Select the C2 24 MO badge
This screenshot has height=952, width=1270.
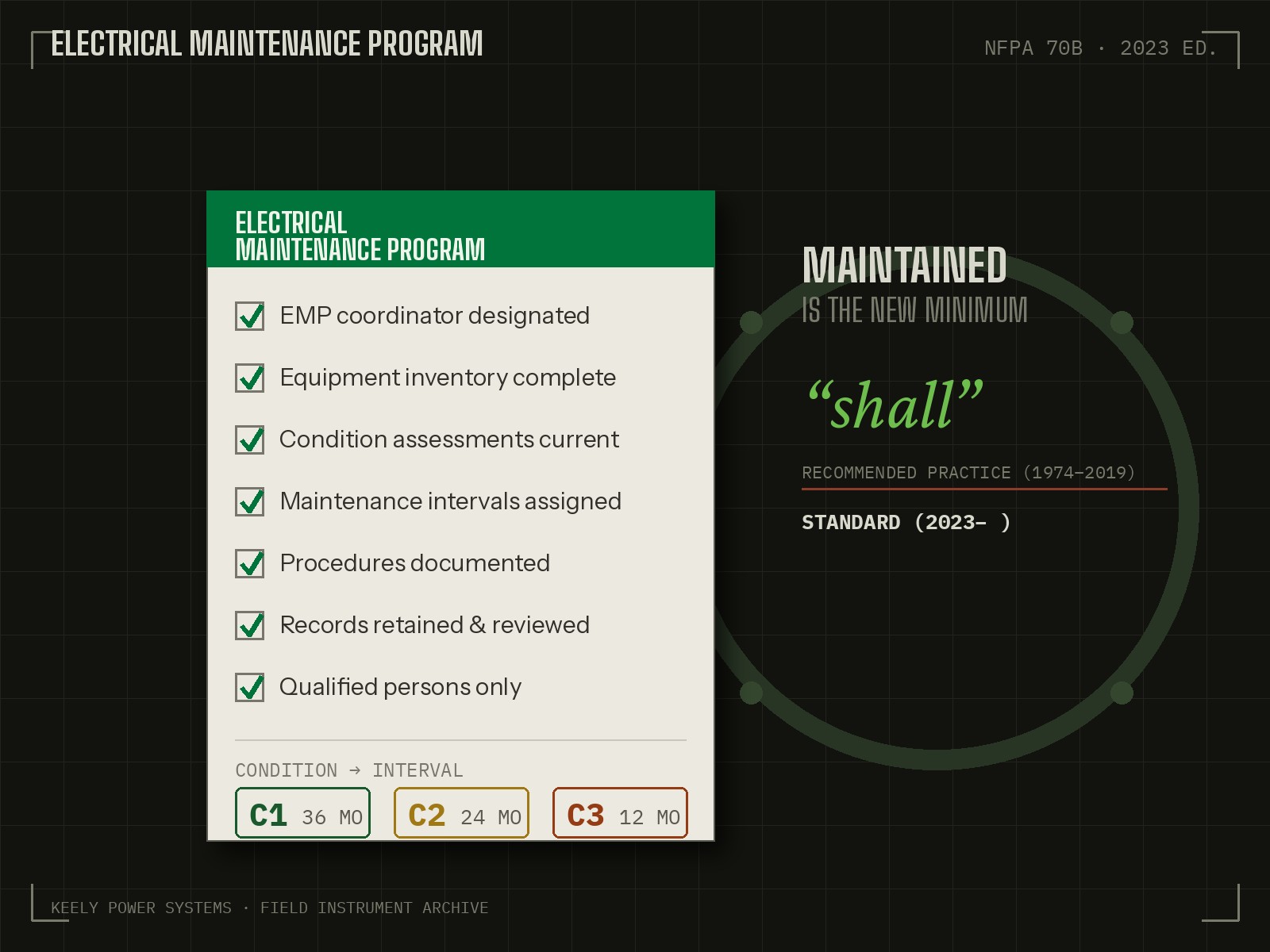coord(462,813)
